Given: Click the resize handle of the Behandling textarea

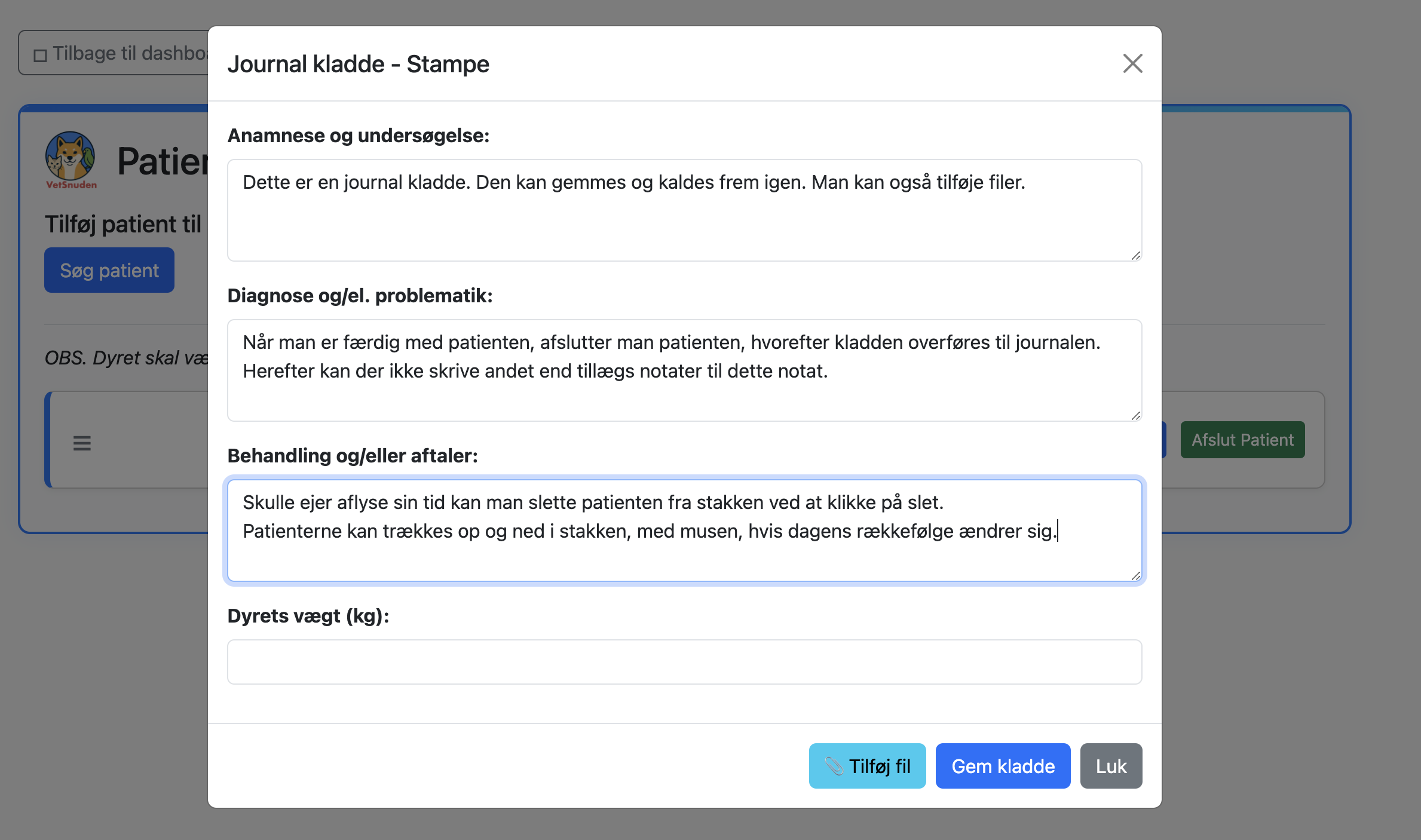Looking at the screenshot, I should 1135,575.
